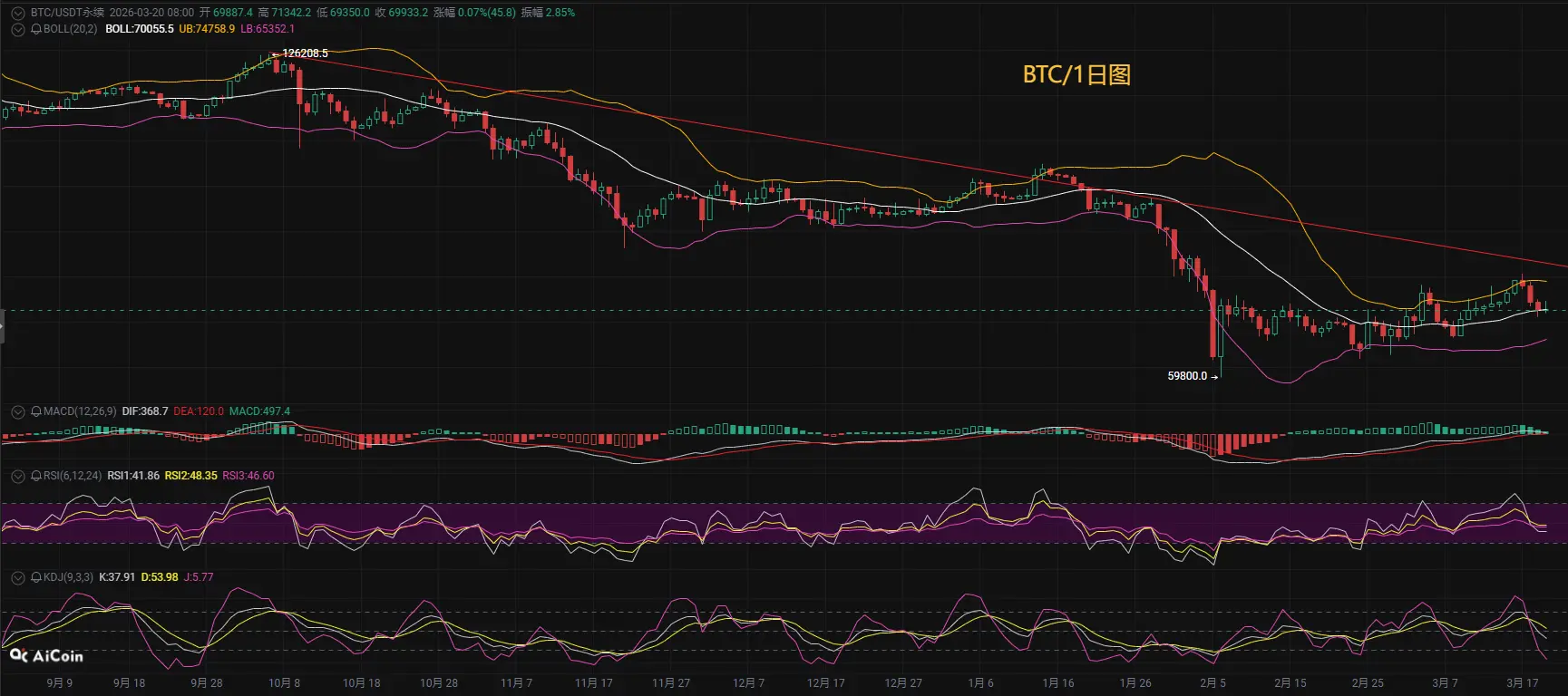Image resolution: width=1568 pixels, height=696 pixels.
Task: Set an alert with the BOLL bell icon
Action: (x=36, y=29)
